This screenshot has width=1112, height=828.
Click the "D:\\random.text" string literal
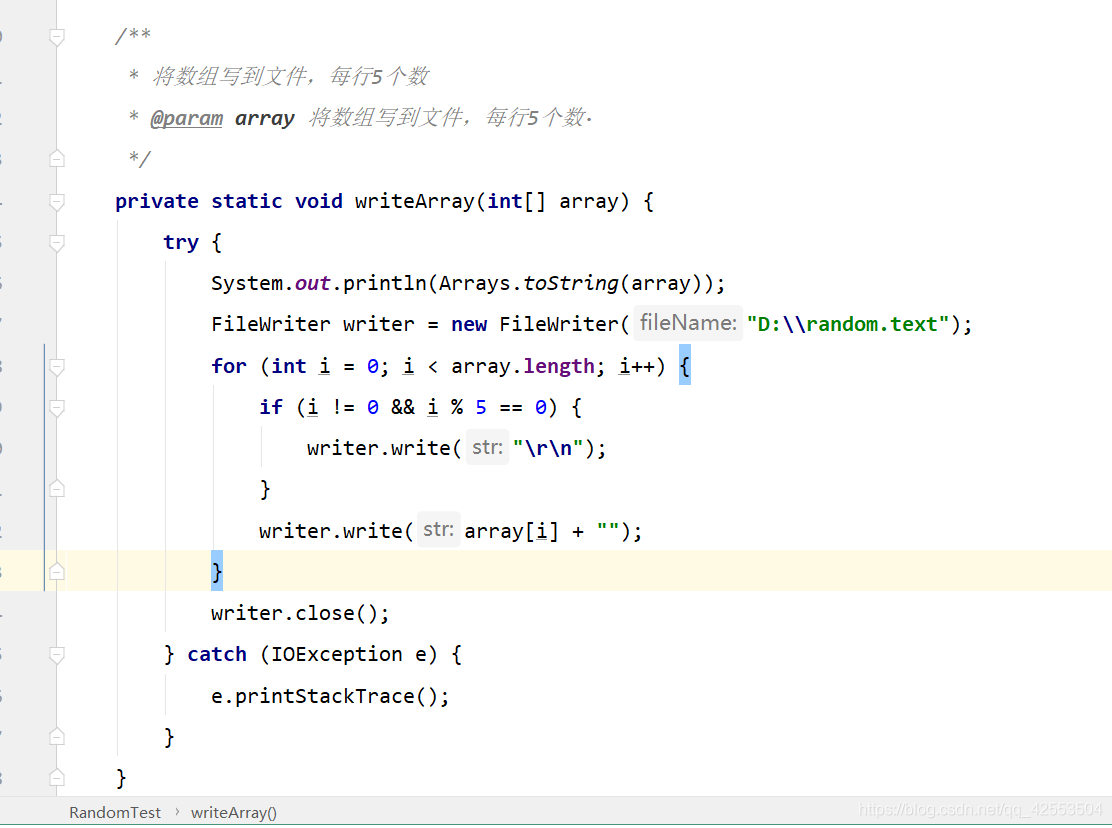(x=848, y=324)
